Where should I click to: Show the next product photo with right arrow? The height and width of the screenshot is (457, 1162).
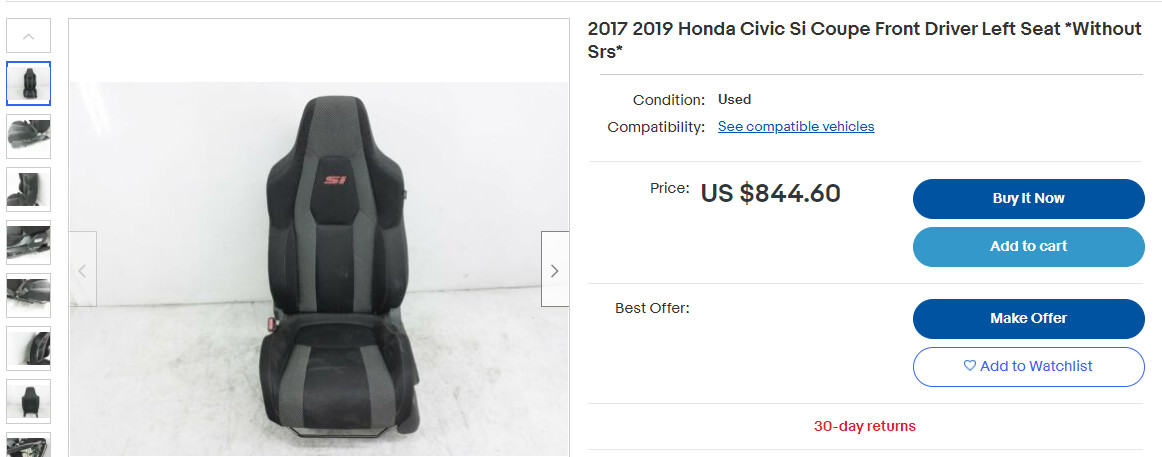point(555,269)
